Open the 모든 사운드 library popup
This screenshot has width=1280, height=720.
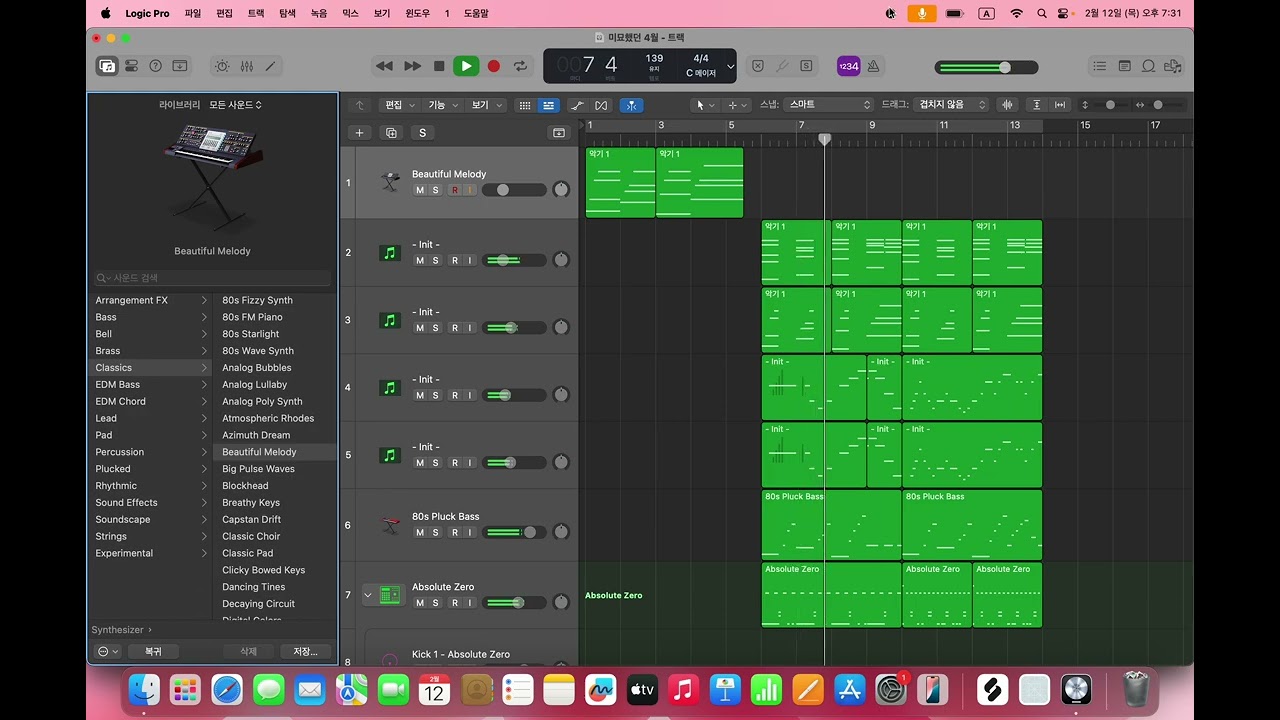[x=236, y=105]
